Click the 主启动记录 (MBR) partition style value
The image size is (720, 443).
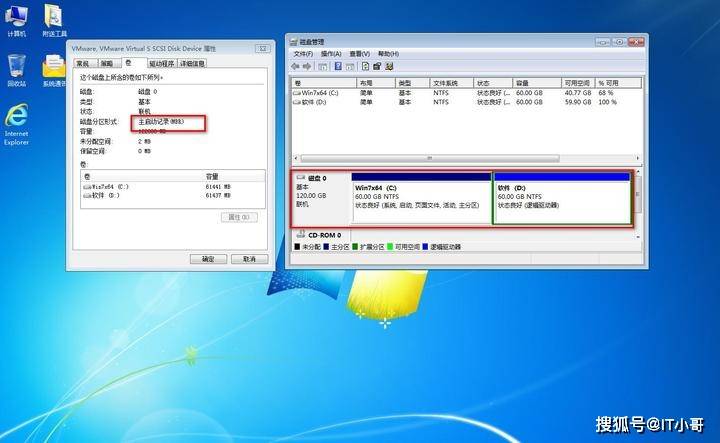[161, 122]
